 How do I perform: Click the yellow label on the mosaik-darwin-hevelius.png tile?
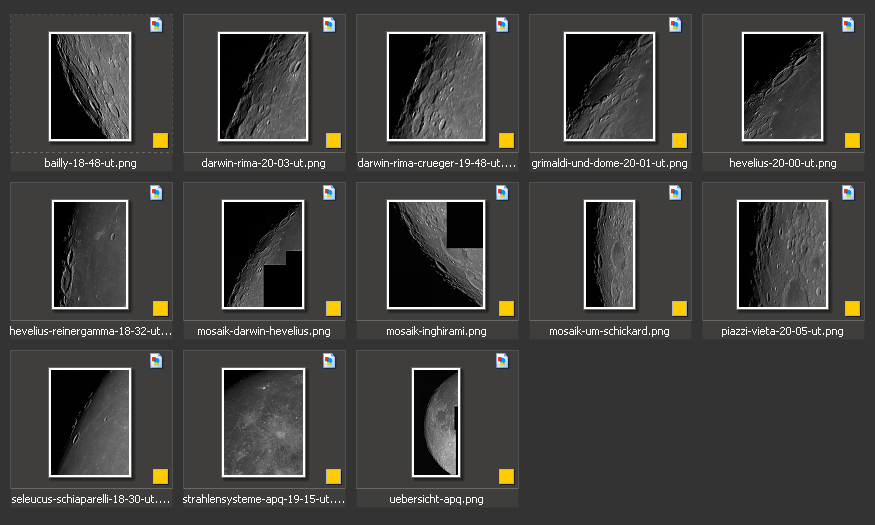coord(333,308)
